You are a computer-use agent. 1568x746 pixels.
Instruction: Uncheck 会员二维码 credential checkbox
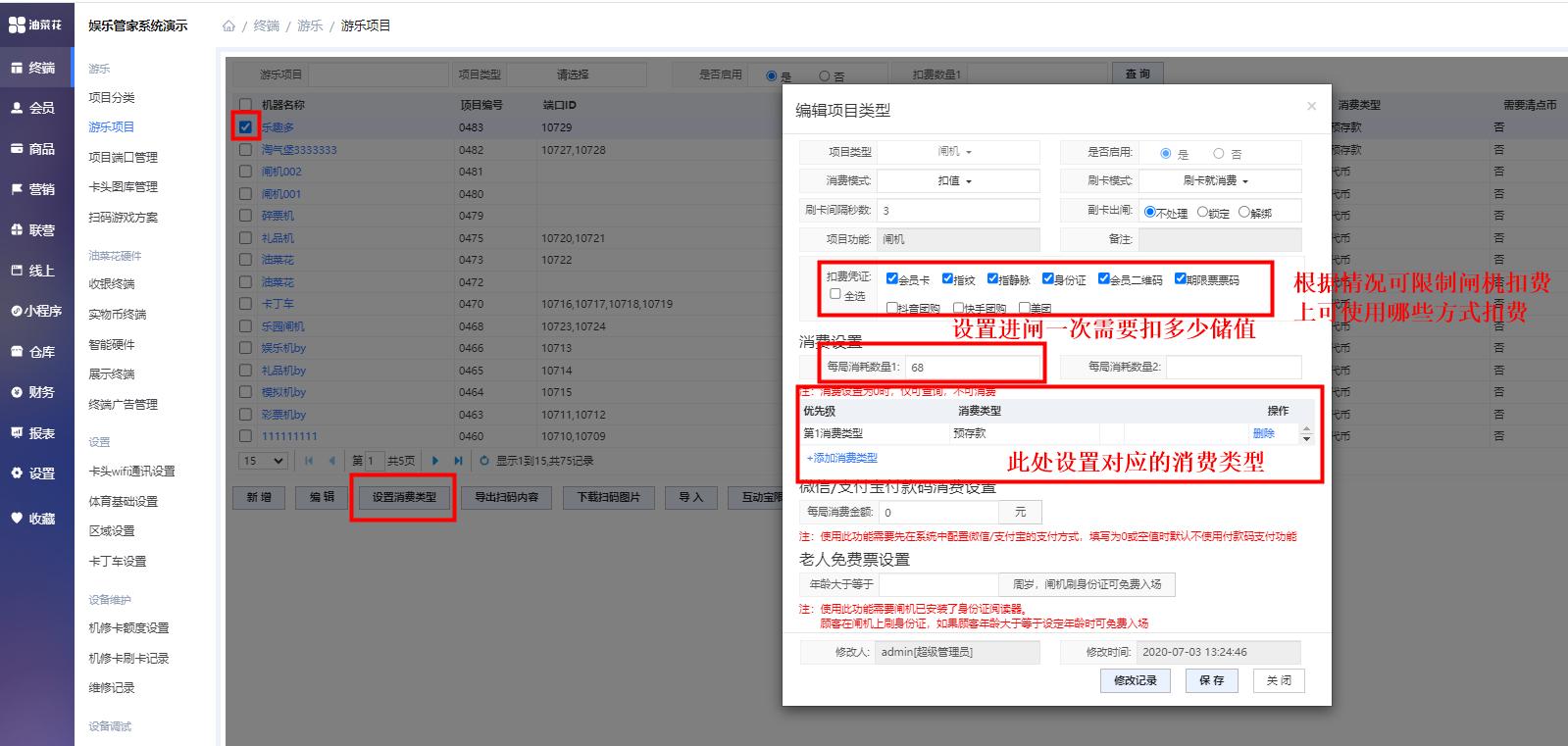coord(1103,278)
